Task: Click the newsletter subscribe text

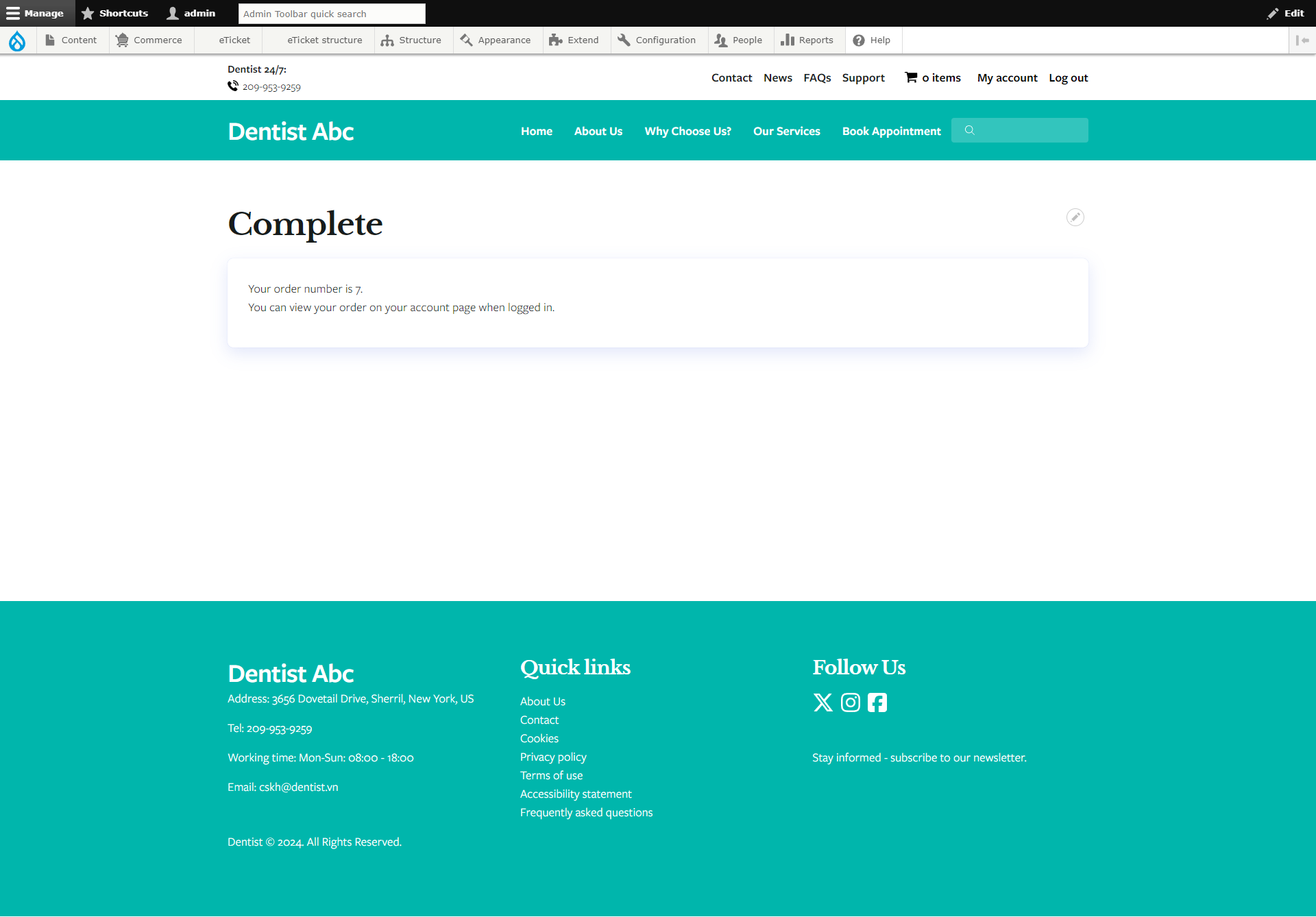Action: 919,757
